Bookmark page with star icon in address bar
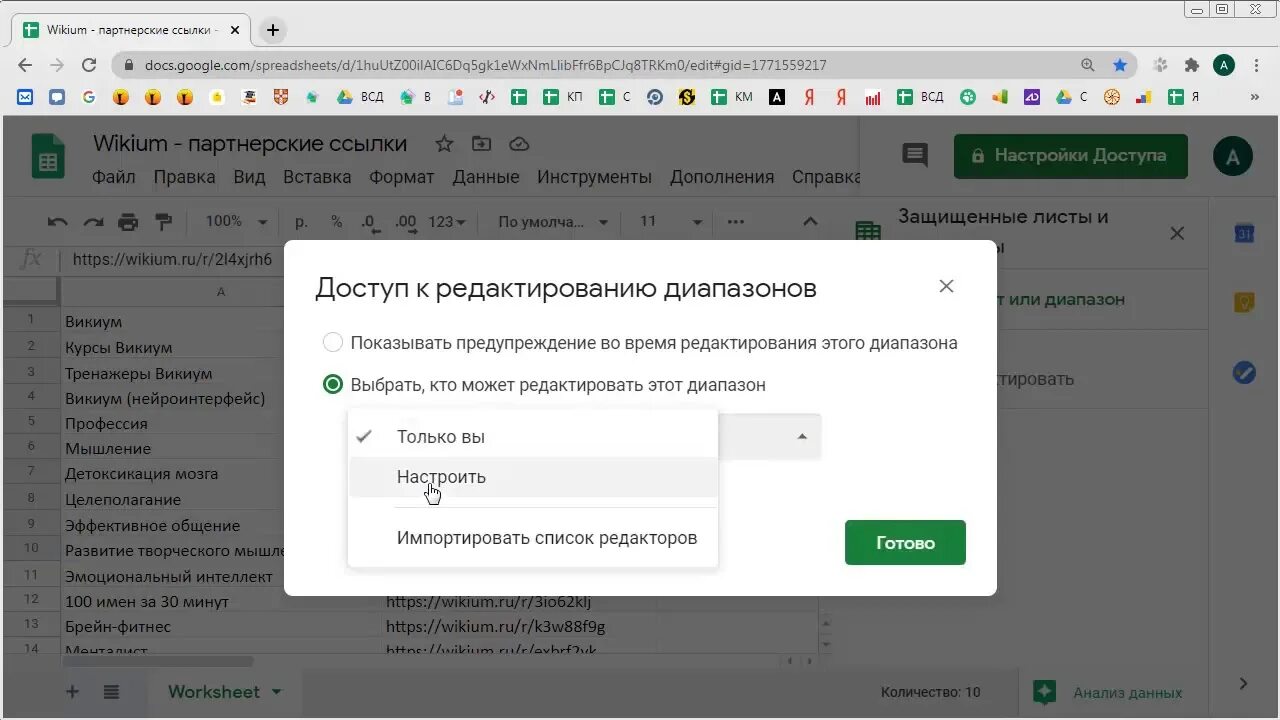The image size is (1280, 720). point(1120,65)
